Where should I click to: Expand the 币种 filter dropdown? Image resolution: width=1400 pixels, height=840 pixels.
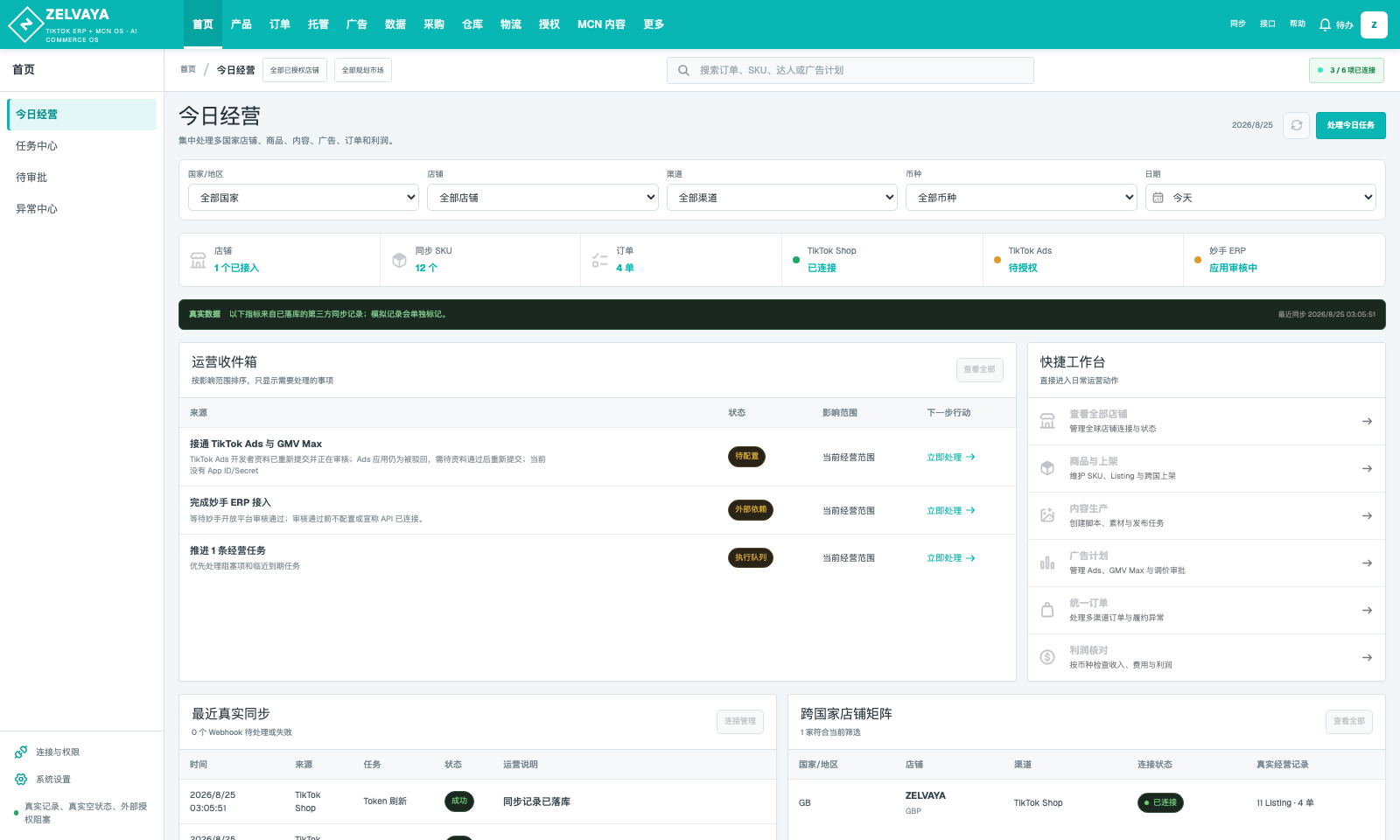(1021, 198)
